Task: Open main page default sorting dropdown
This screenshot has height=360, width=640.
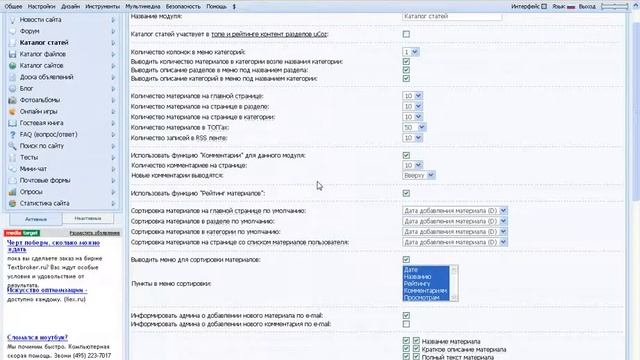Action: pos(455,211)
